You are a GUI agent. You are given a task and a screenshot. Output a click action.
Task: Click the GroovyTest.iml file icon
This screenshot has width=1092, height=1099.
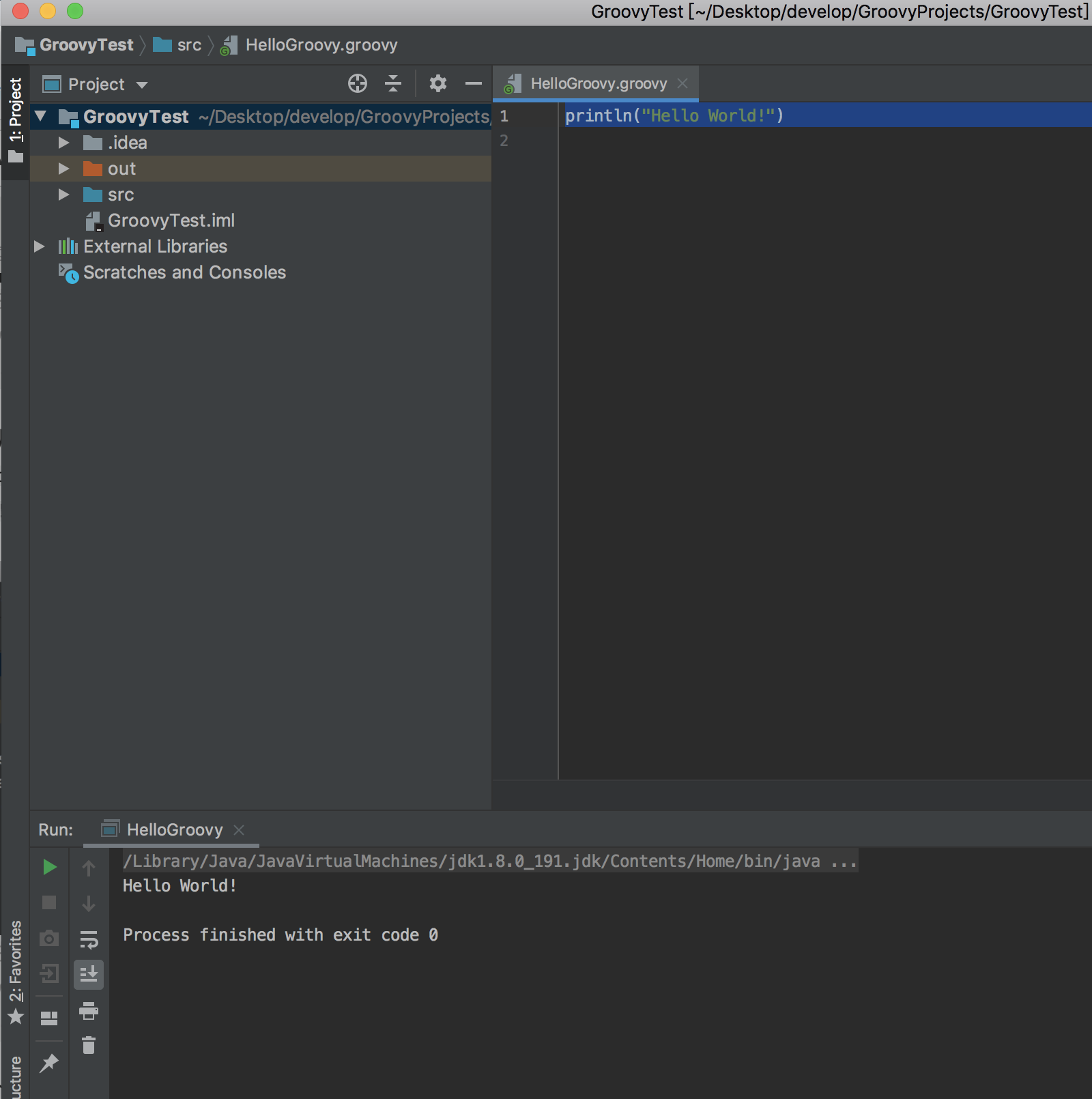point(94,220)
